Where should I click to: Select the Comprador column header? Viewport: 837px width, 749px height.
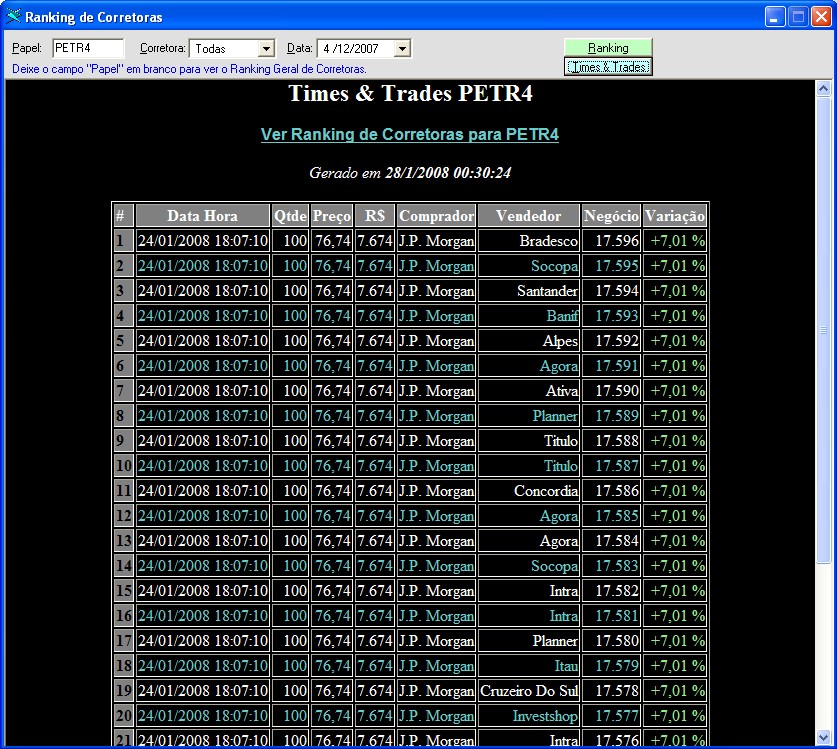436,215
